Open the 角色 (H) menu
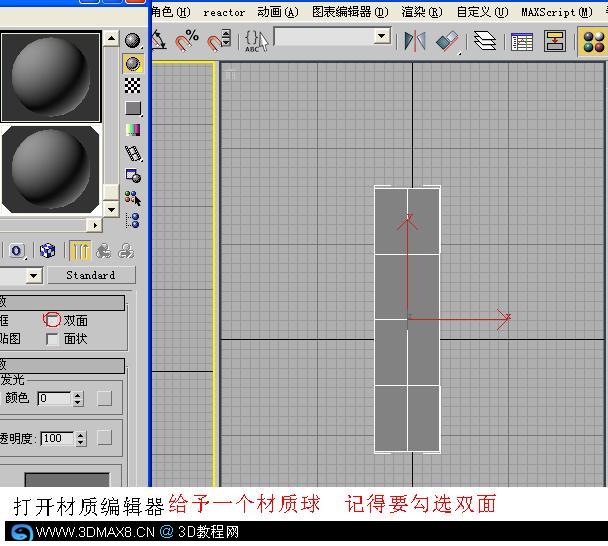 tap(171, 12)
